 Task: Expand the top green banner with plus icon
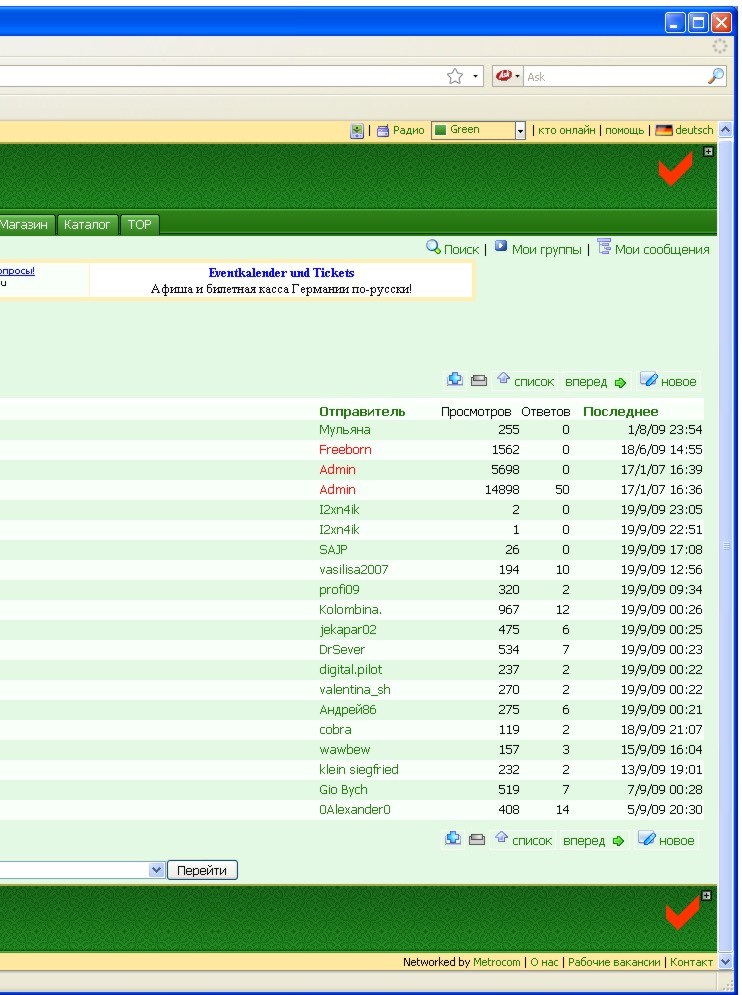pyautogui.click(x=709, y=152)
